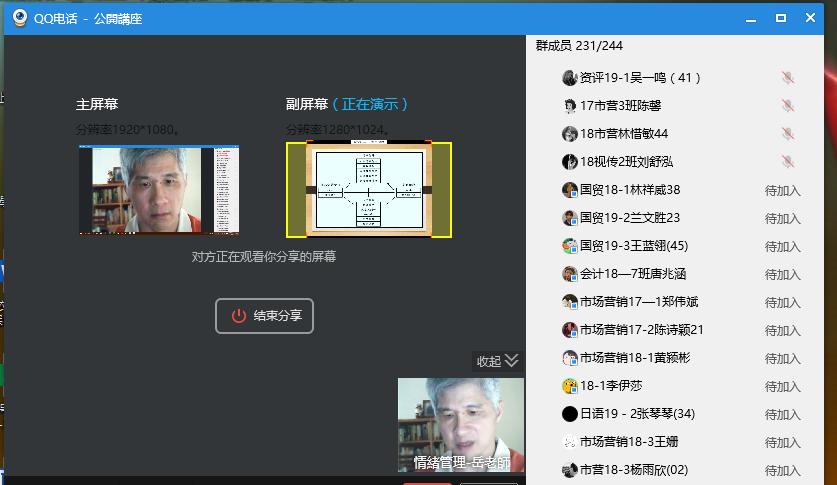The height and width of the screenshot is (485, 837).
Task: Click avatar of 市场营销17-2陈诗颖21
Action: pos(569,330)
